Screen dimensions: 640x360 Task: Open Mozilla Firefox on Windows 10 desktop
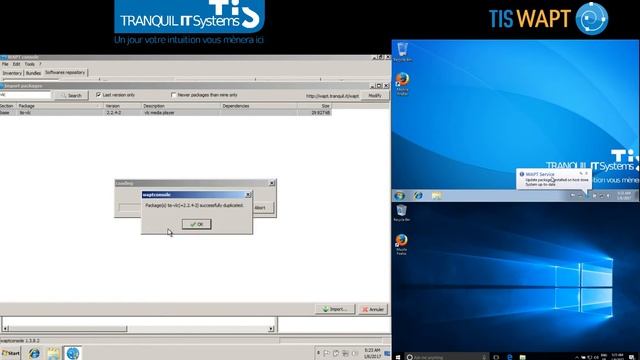tap(402, 244)
